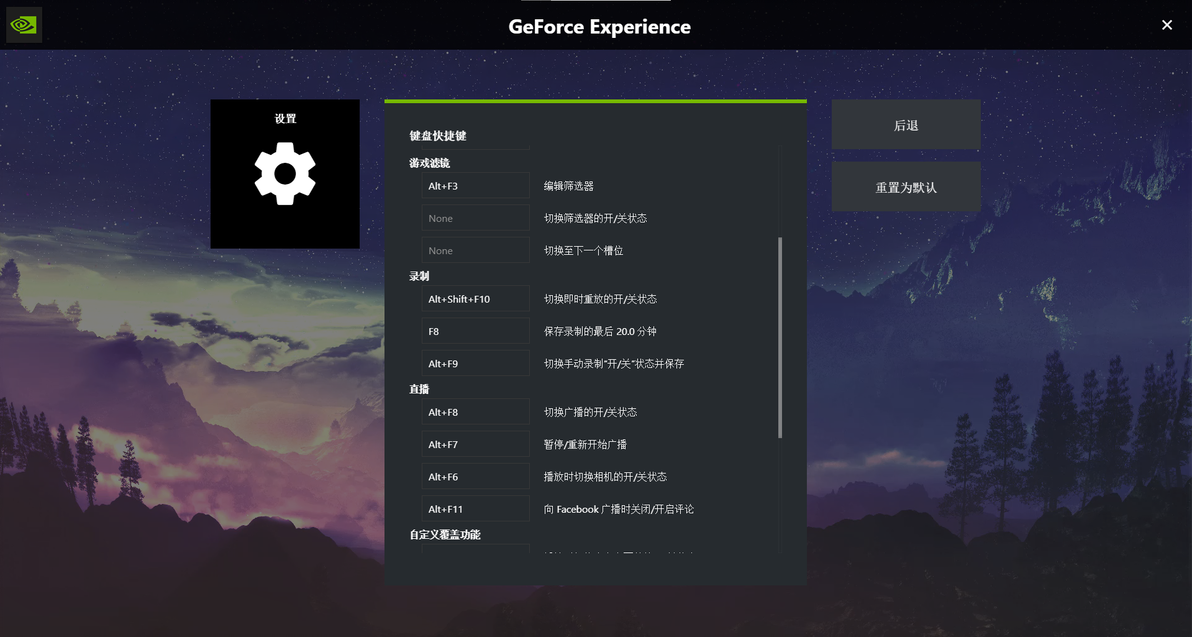Close the GeForce Experience overlay
Image resolution: width=1192 pixels, height=637 pixels.
1167,25
